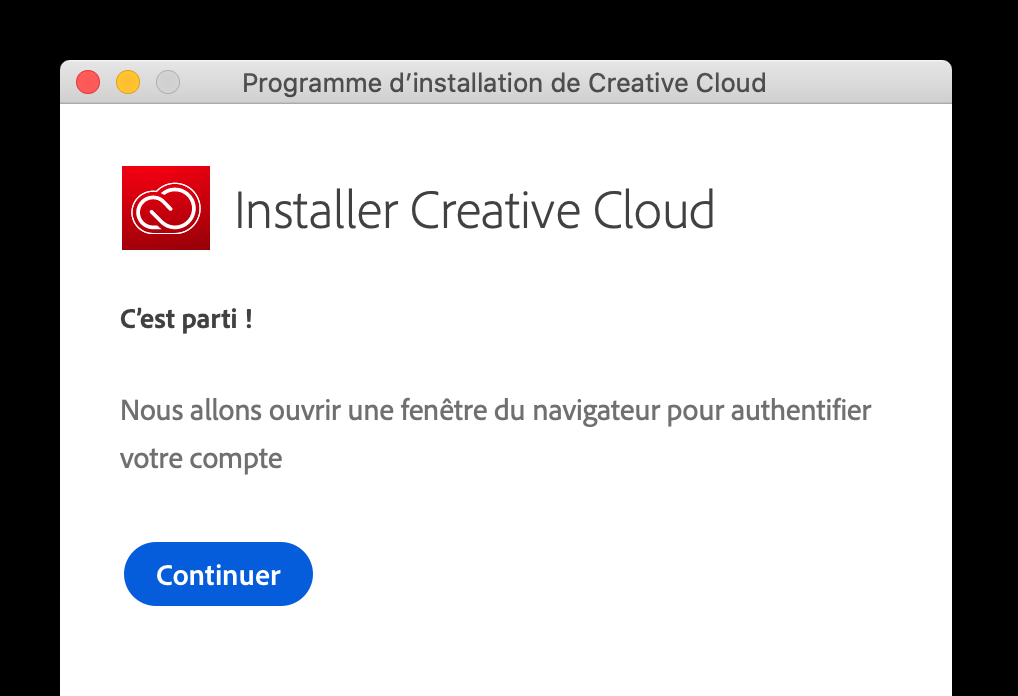Click the red Creative Cloud logo
The height and width of the screenshot is (696, 1018).
tap(165, 208)
